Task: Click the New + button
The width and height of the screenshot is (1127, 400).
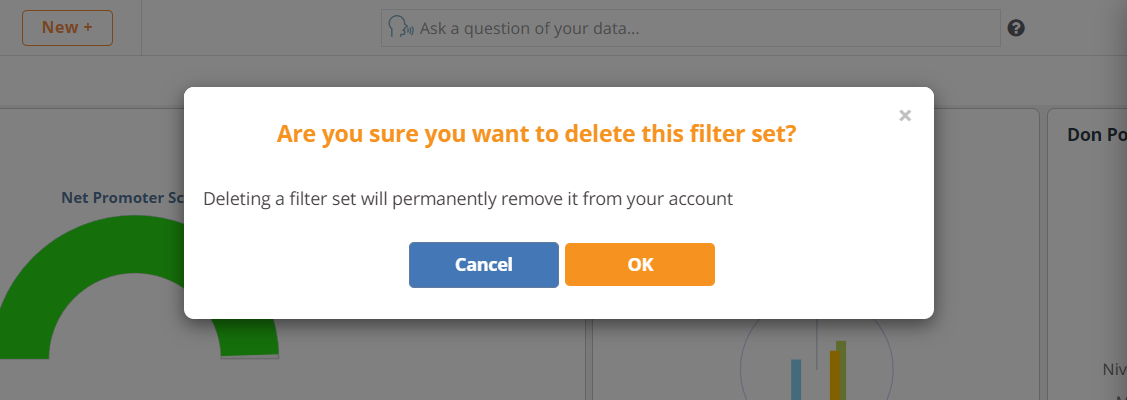Action: pos(68,28)
